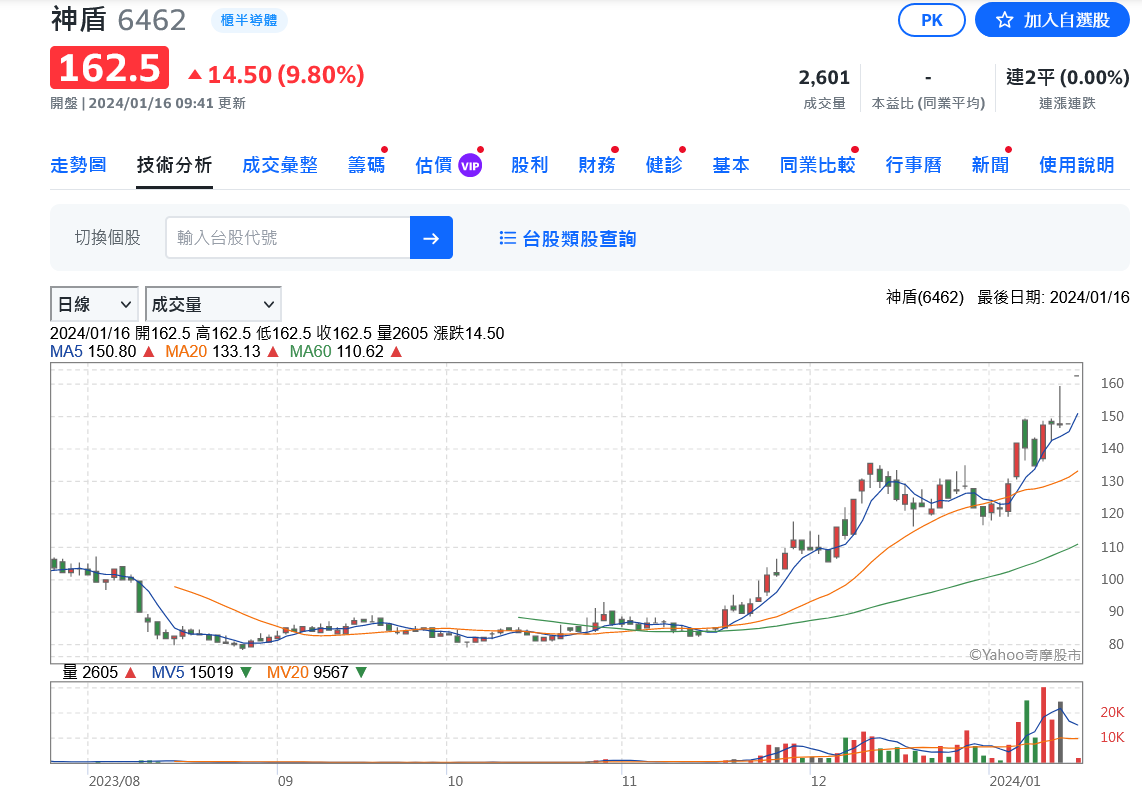The width and height of the screenshot is (1142, 801).
Task: Click the 162.5 price badge
Action: click(x=109, y=68)
